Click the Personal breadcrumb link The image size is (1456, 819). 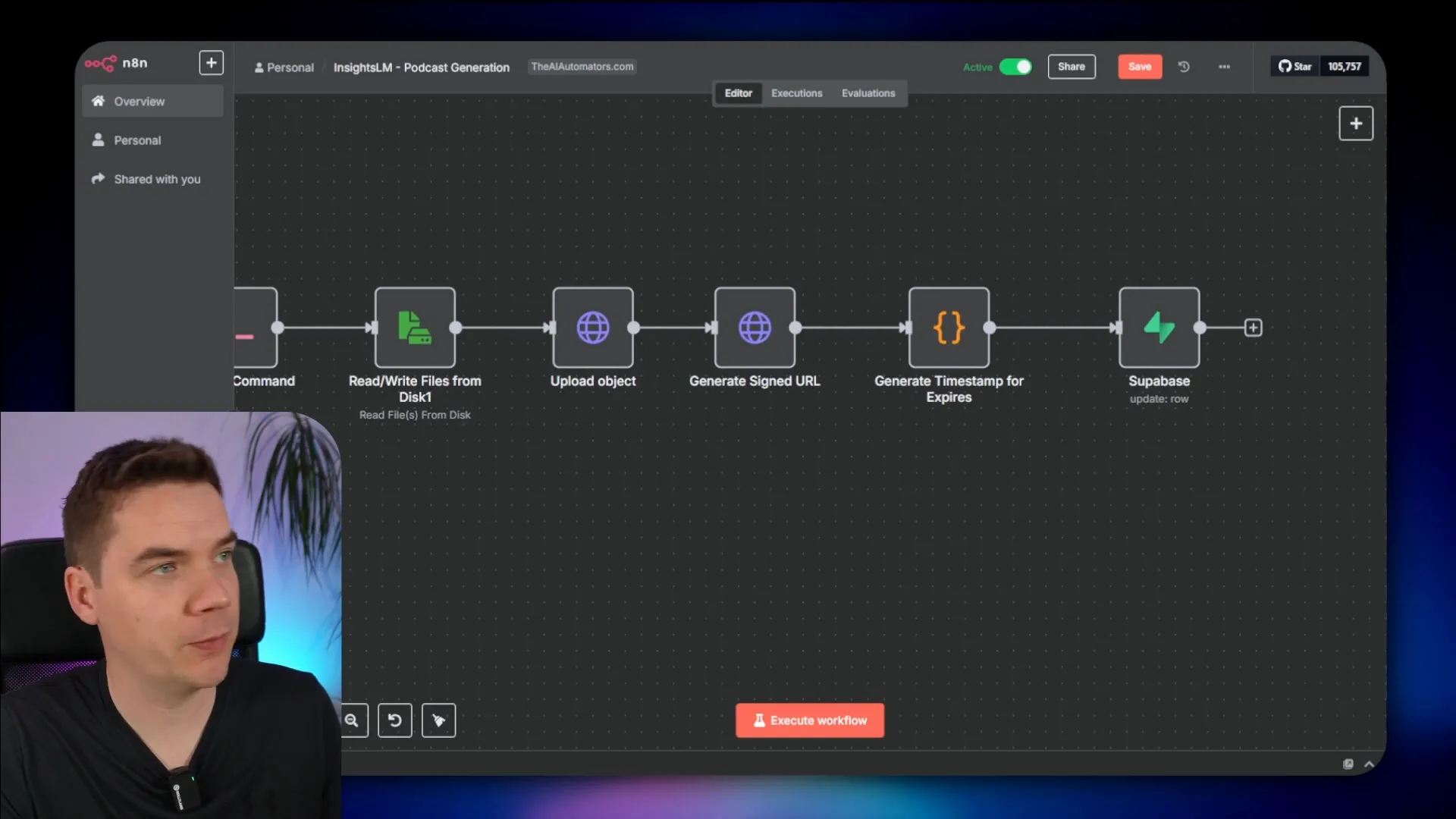(284, 67)
